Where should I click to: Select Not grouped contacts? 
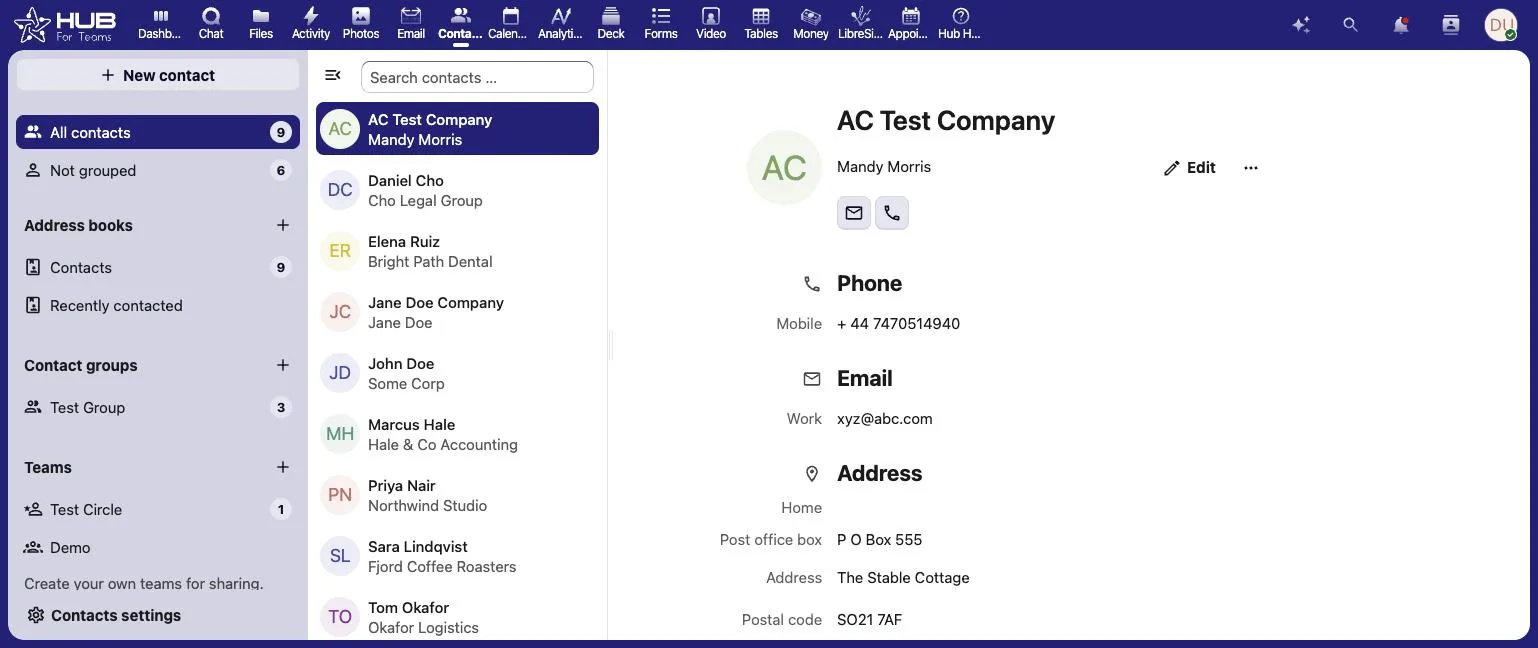(158, 170)
